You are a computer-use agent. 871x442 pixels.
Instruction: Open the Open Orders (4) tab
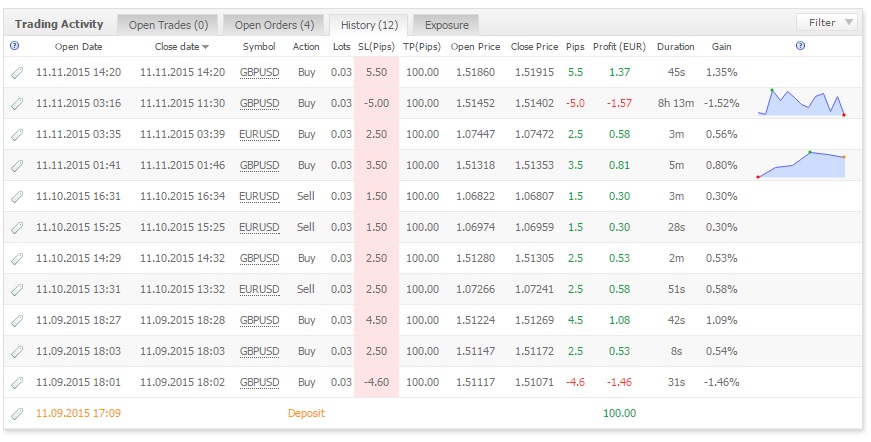(274, 25)
